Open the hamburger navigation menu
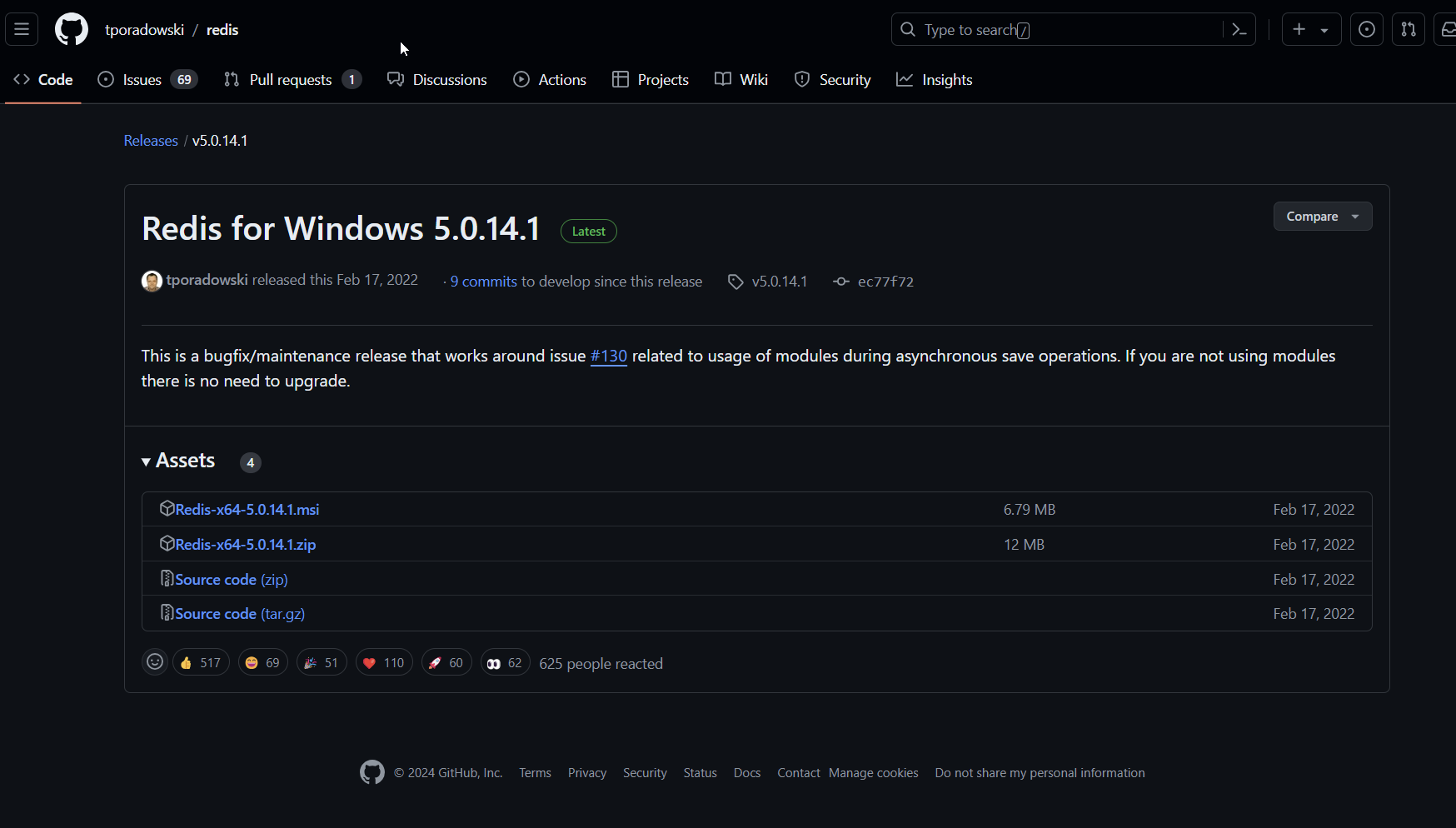This screenshot has width=1456, height=828. pos(22,29)
